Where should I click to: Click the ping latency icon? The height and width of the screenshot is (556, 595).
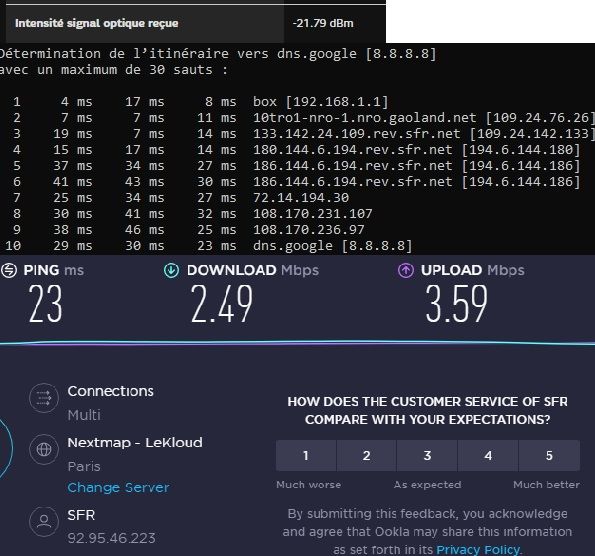pos(9,270)
